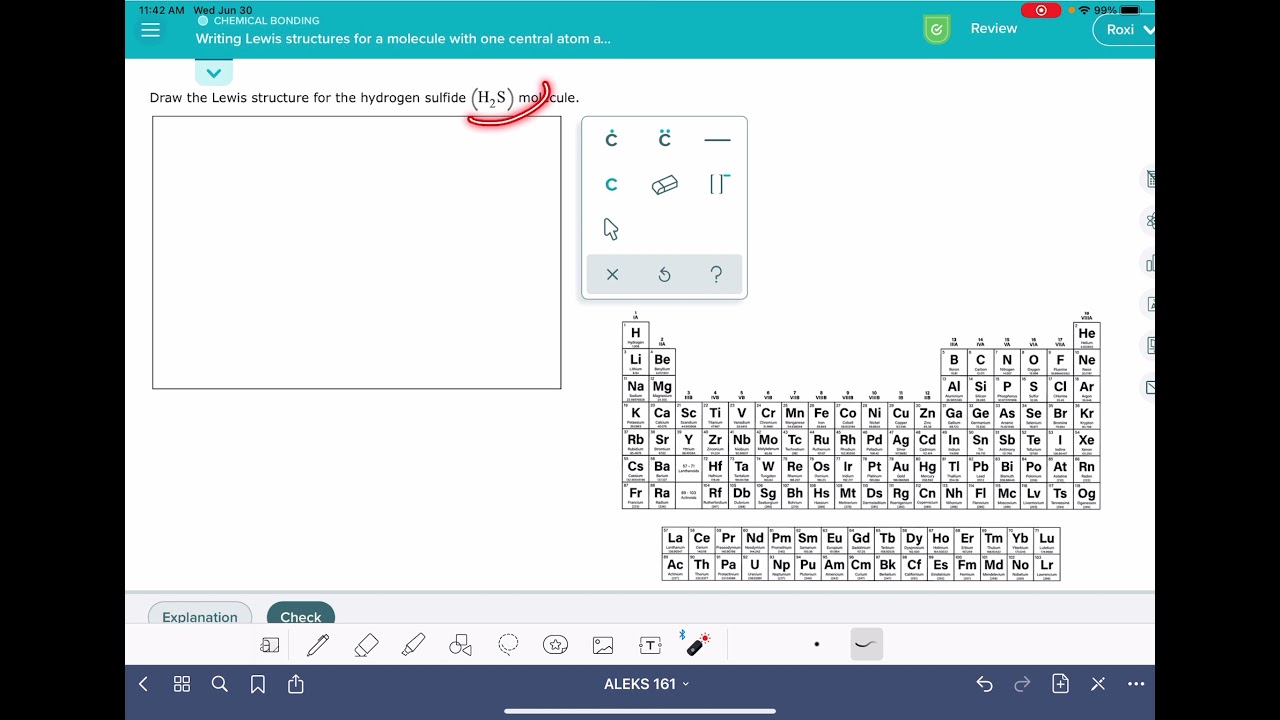Image resolution: width=1280 pixels, height=720 pixels.
Task: Clear drawing with the X button
Action: point(612,274)
